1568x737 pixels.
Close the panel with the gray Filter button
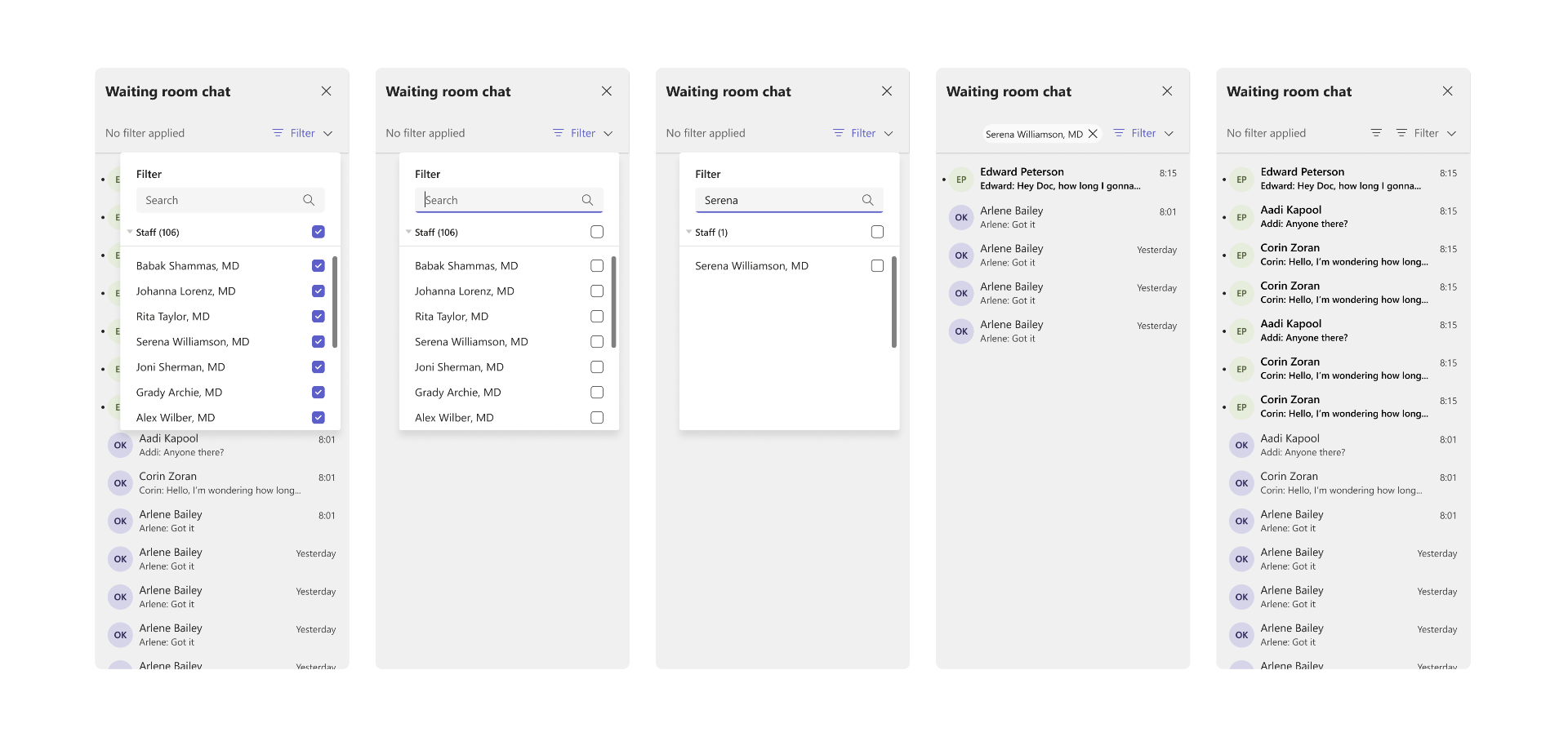(1447, 91)
